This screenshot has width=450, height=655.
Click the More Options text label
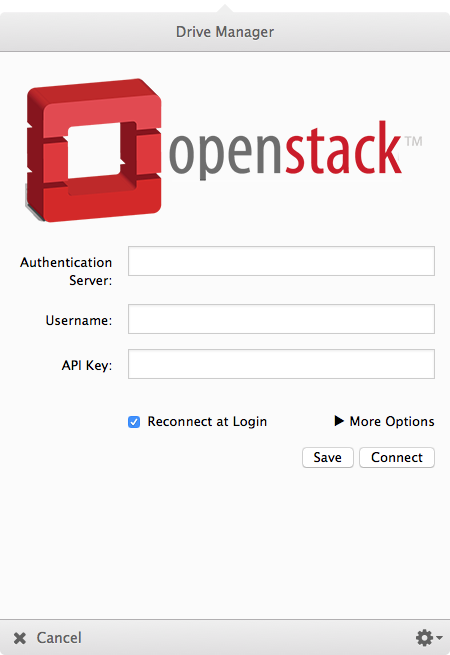click(392, 421)
